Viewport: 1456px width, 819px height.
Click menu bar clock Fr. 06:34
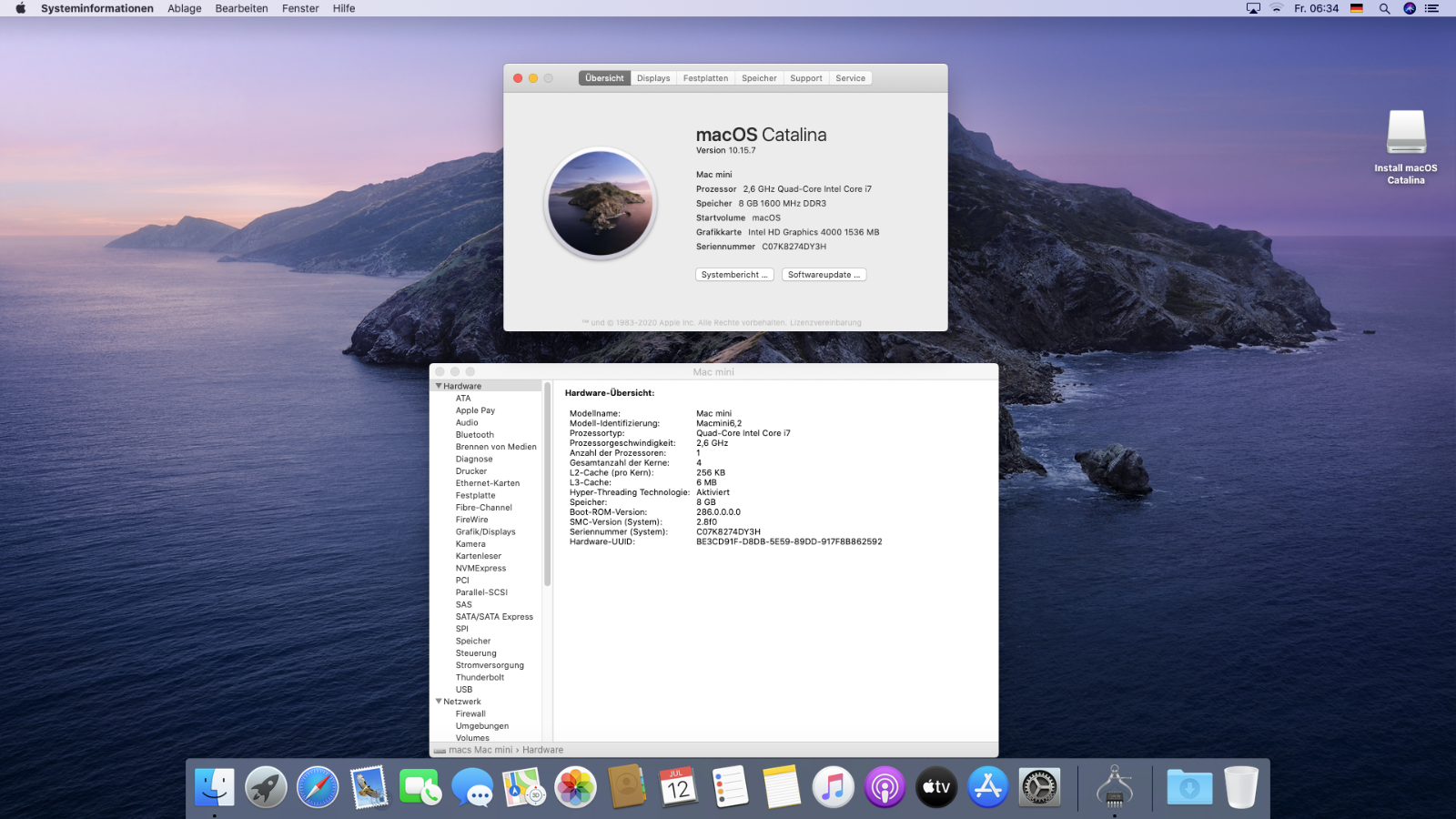coord(1316,8)
